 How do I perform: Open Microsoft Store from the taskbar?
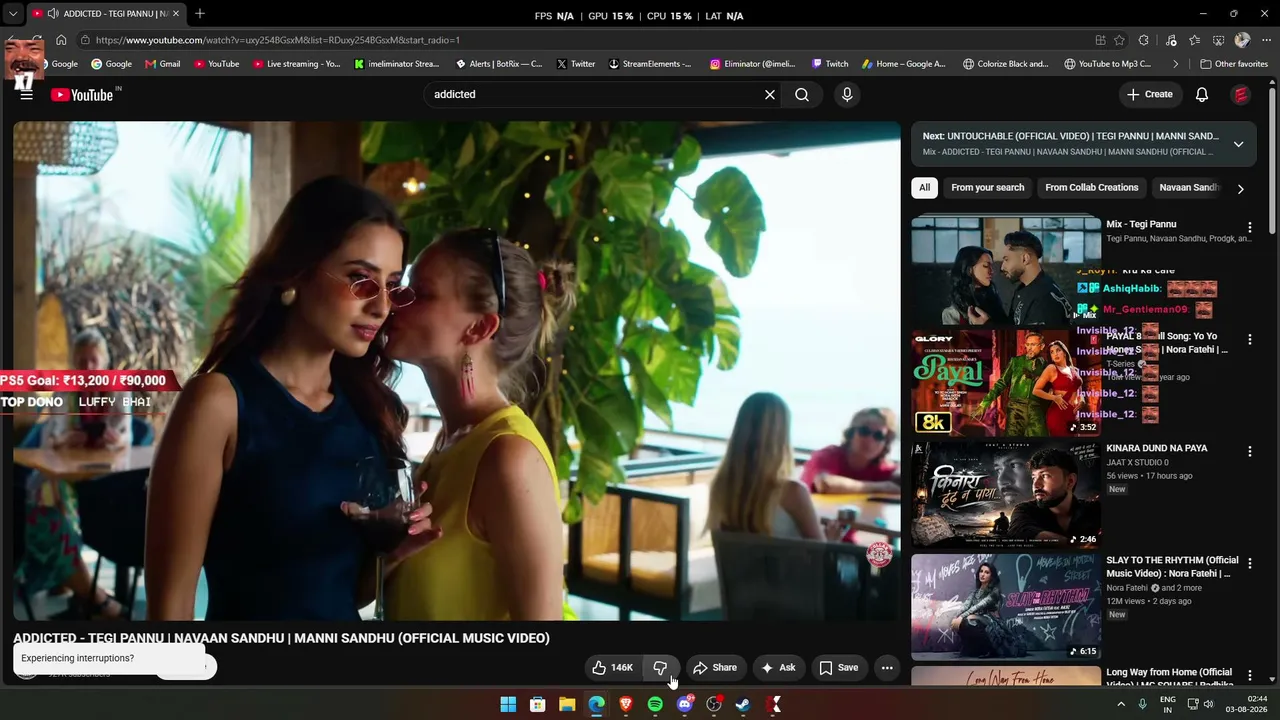coord(537,705)
